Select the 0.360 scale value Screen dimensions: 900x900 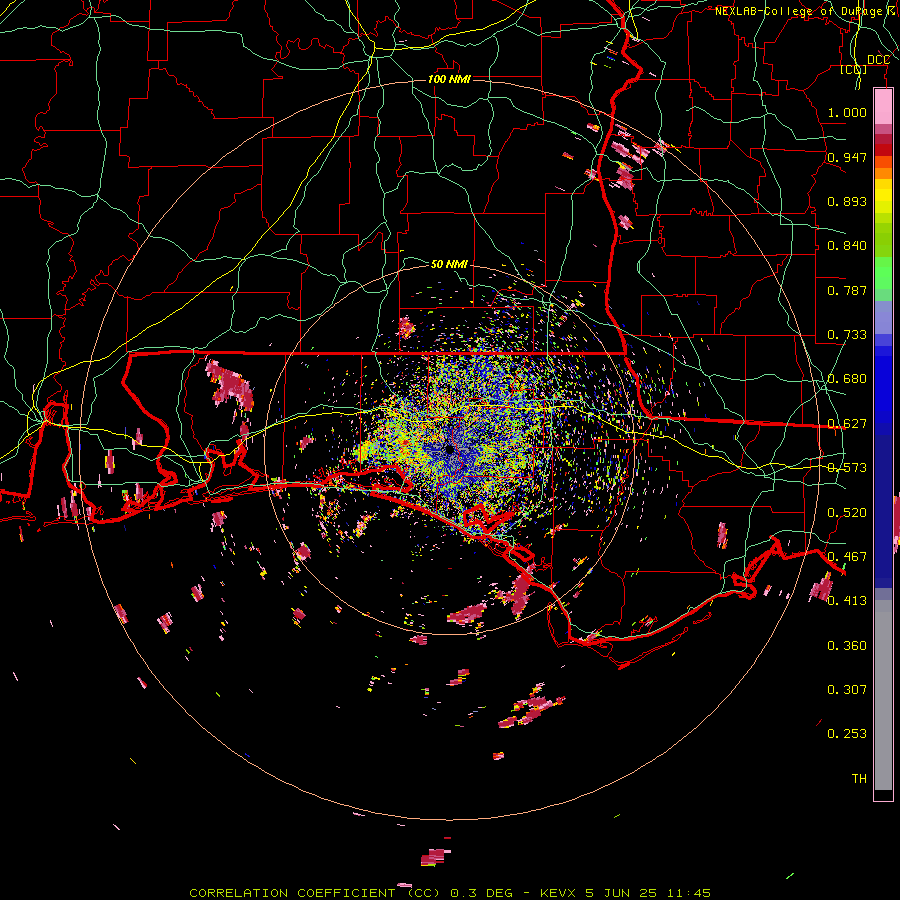click(x=847, y=646)
